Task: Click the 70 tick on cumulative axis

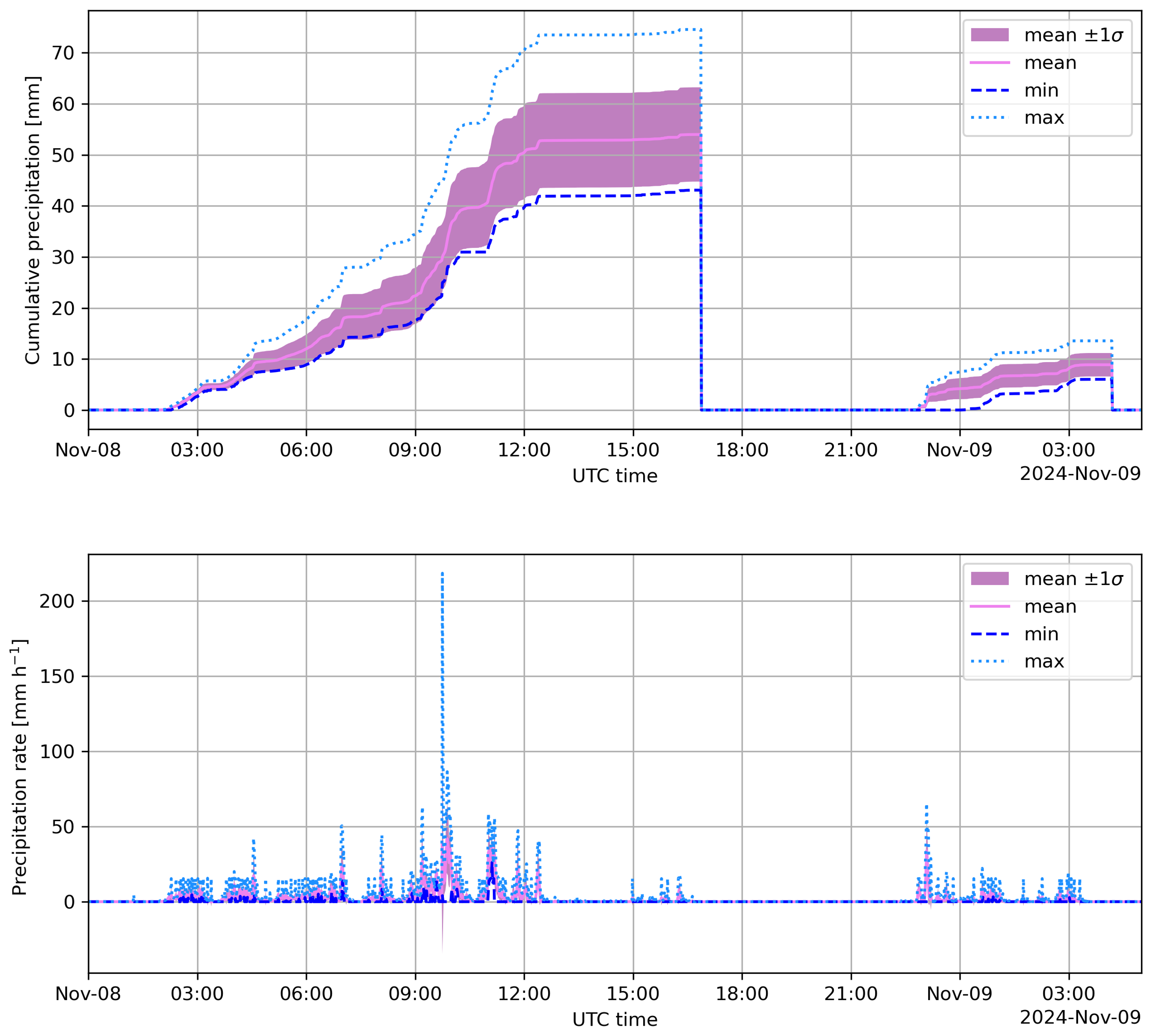Action: (63, 53)
